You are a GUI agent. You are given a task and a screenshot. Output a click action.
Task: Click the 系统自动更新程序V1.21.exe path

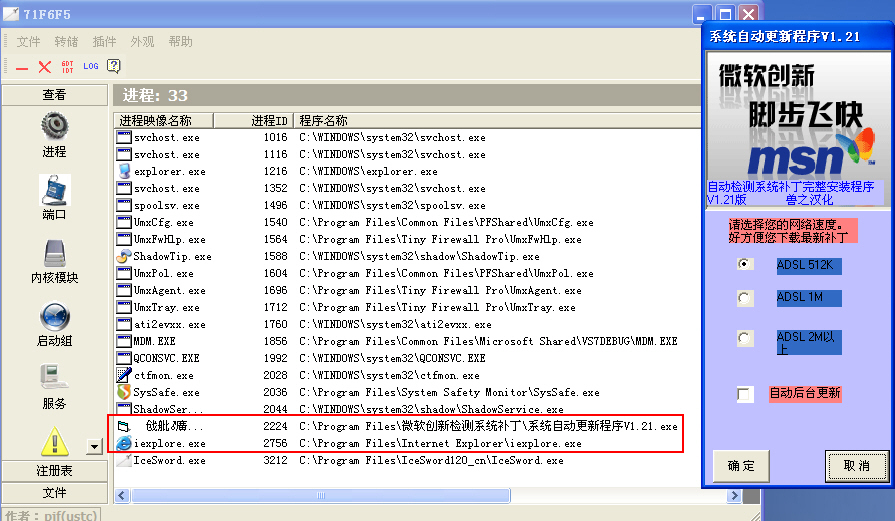[488, 426]
